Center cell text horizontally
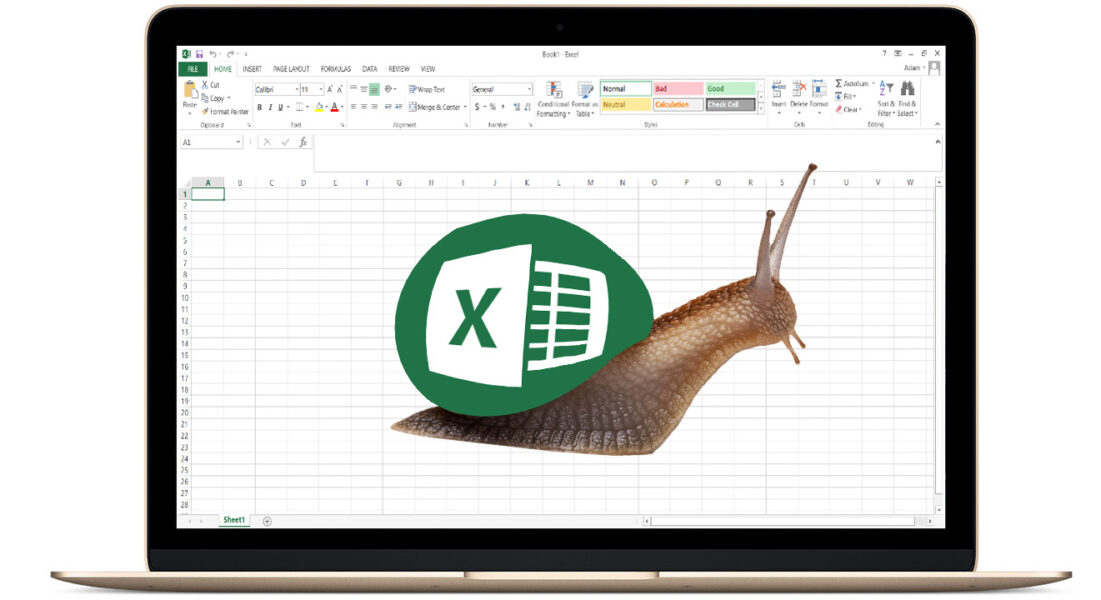1101x600 pixels. click(x=364, y=107)
